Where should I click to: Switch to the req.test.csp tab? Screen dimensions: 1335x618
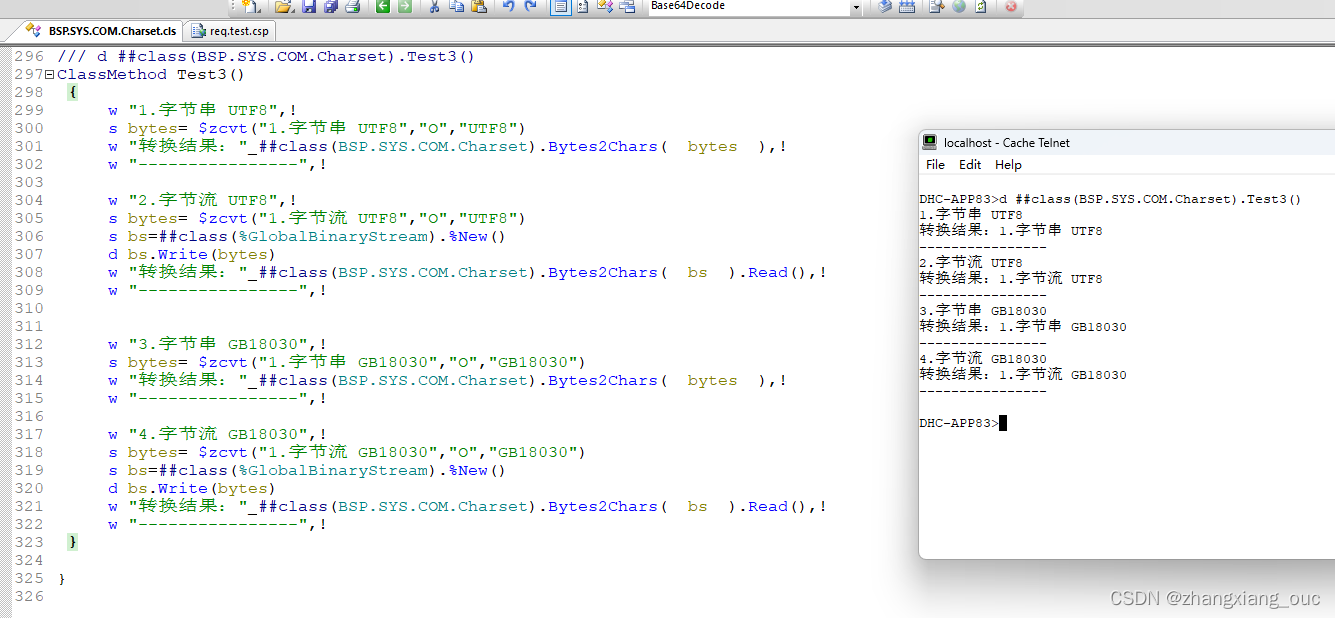pos(230,31)
